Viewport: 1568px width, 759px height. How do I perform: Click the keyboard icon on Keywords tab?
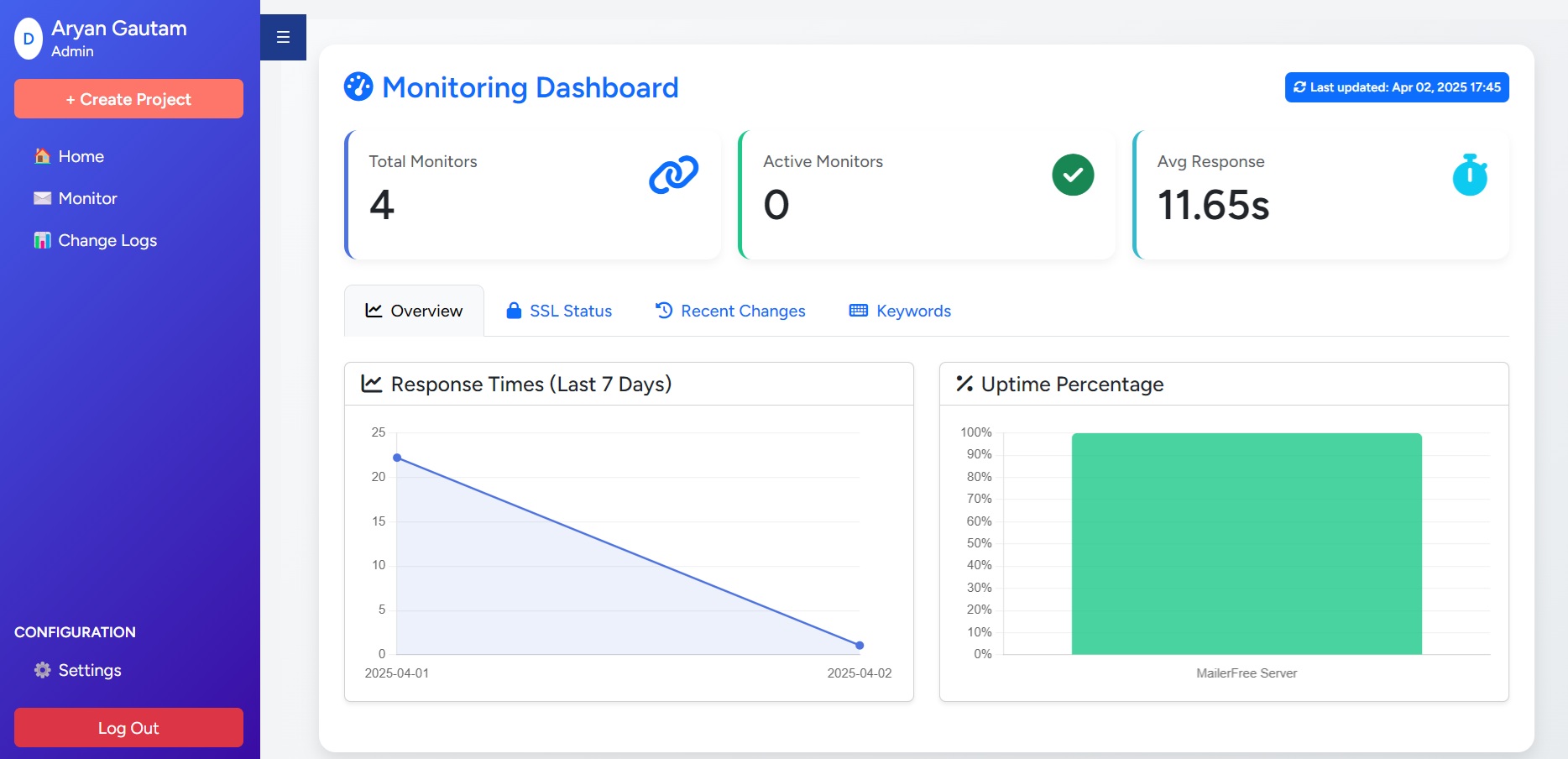pos(859,311)
